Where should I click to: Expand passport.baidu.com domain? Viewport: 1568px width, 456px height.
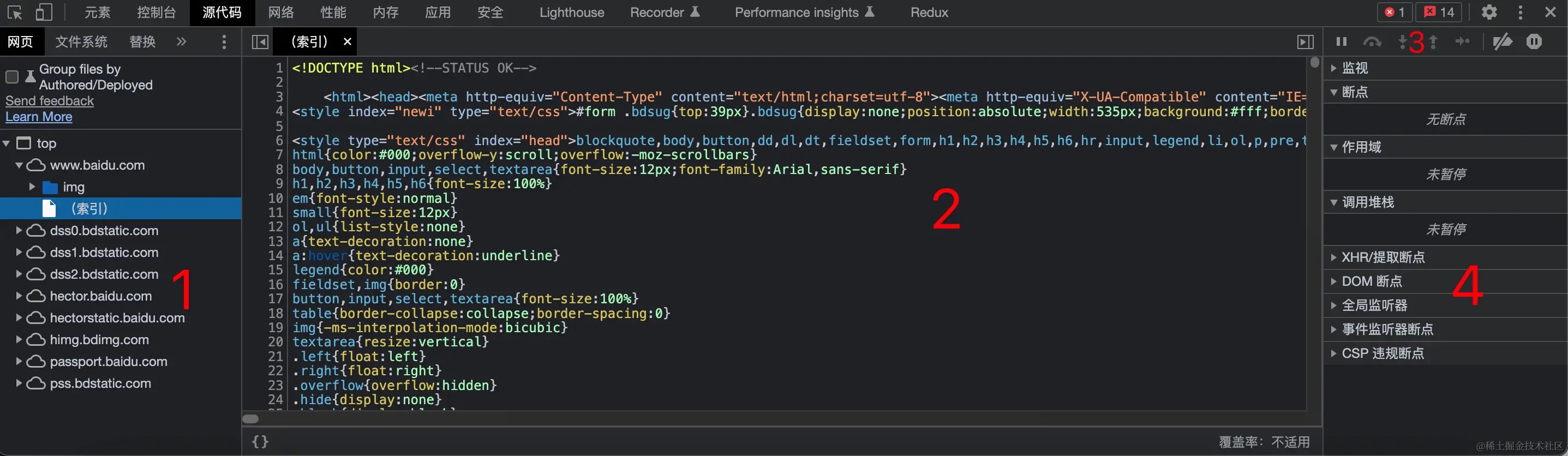click(19, 362)
